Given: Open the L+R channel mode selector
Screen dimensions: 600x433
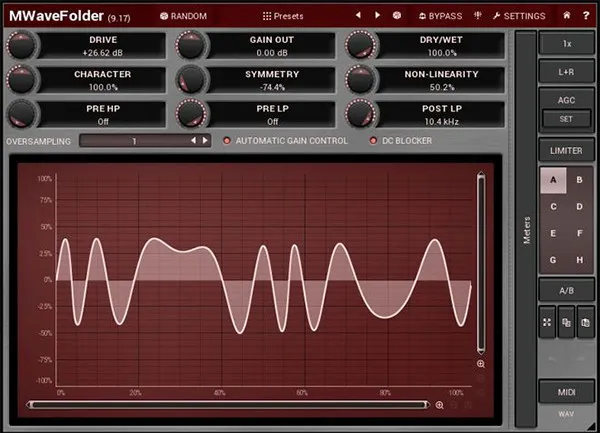Looking at the screenshot, I should tap(566, 73).
